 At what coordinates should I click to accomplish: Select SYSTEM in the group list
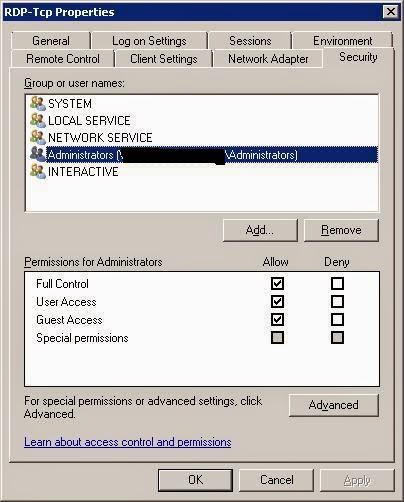(x=70, y=104)
